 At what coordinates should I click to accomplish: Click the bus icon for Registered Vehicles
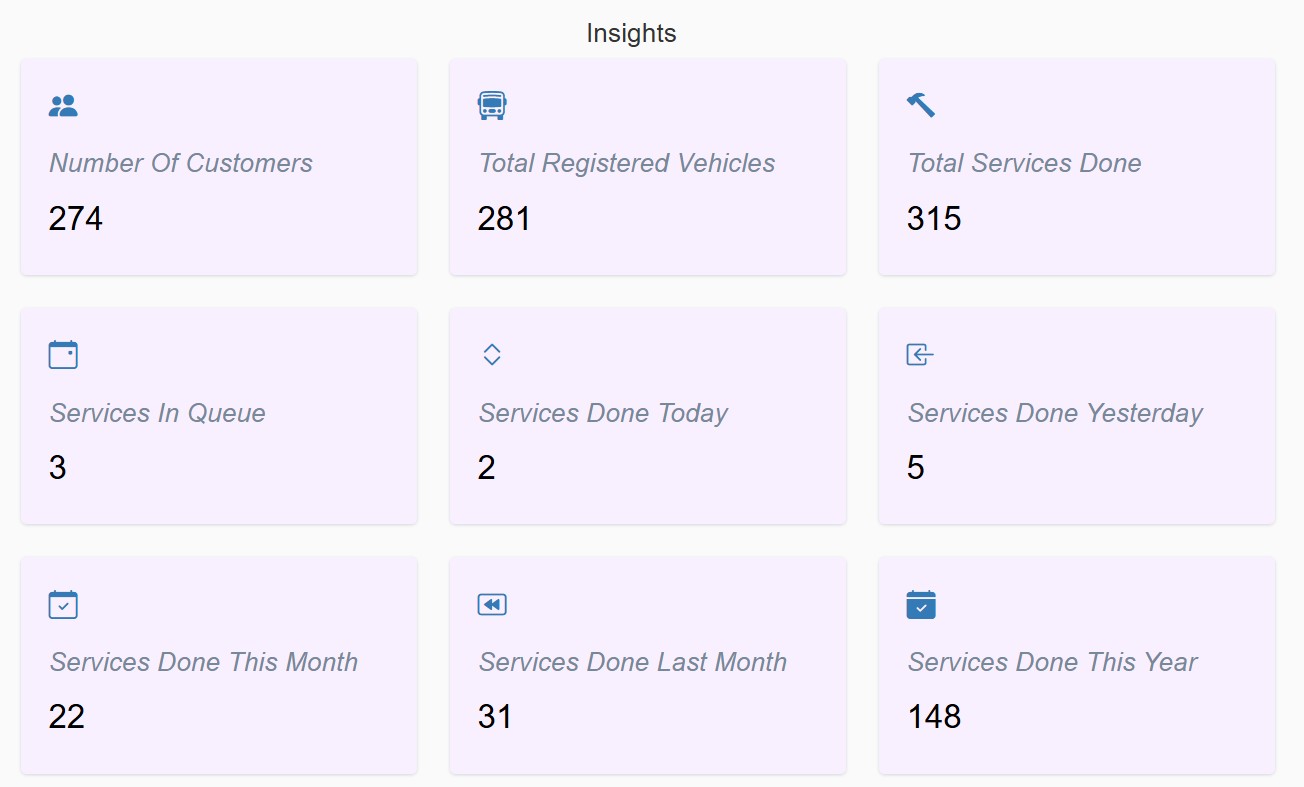[x=492, y=106]
